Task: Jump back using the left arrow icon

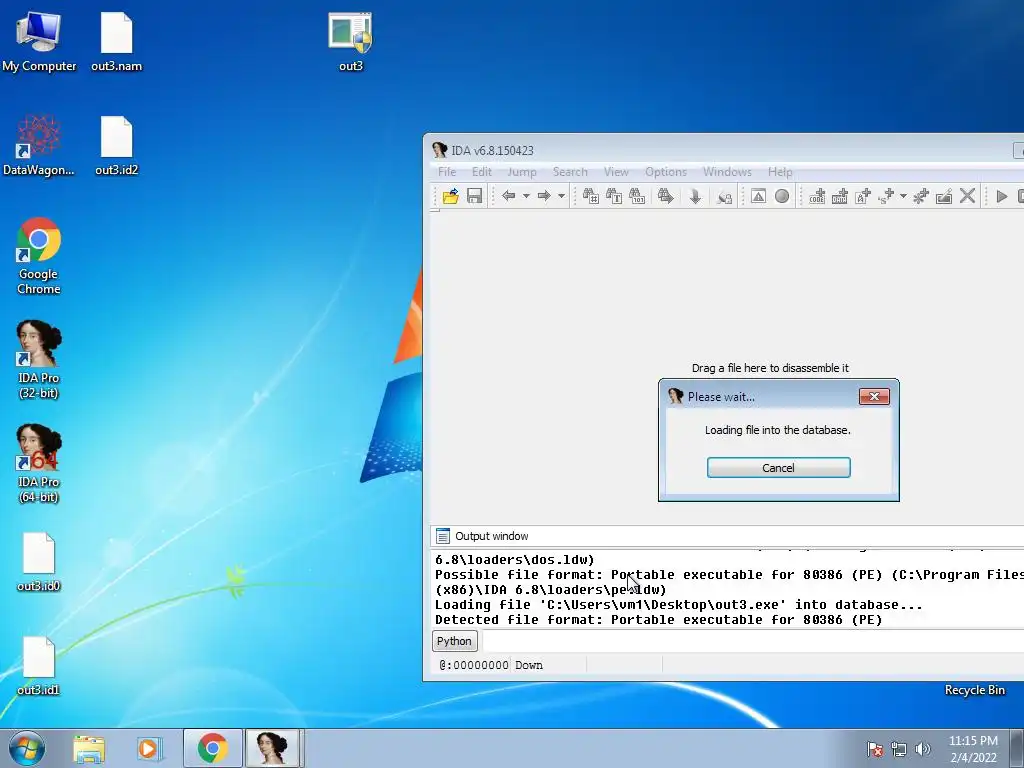Action: pos(508,196)
